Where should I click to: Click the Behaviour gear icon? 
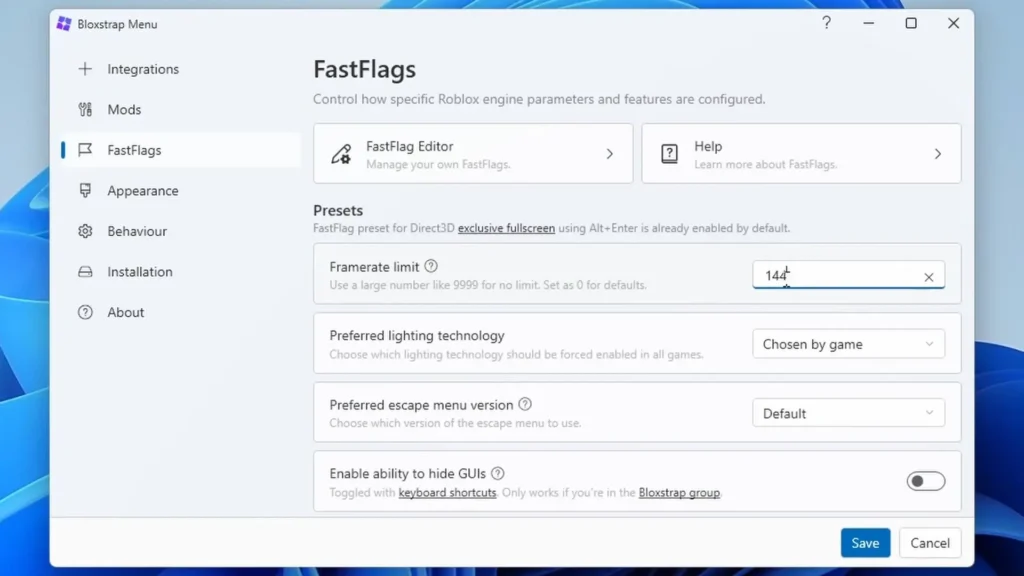pos(85,231)
